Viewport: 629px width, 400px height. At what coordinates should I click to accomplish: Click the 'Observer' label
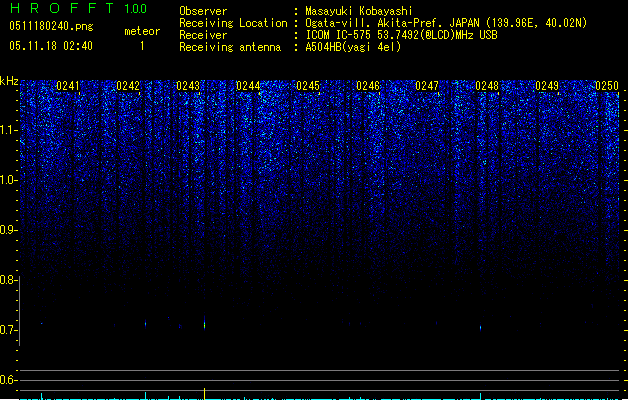203,11
